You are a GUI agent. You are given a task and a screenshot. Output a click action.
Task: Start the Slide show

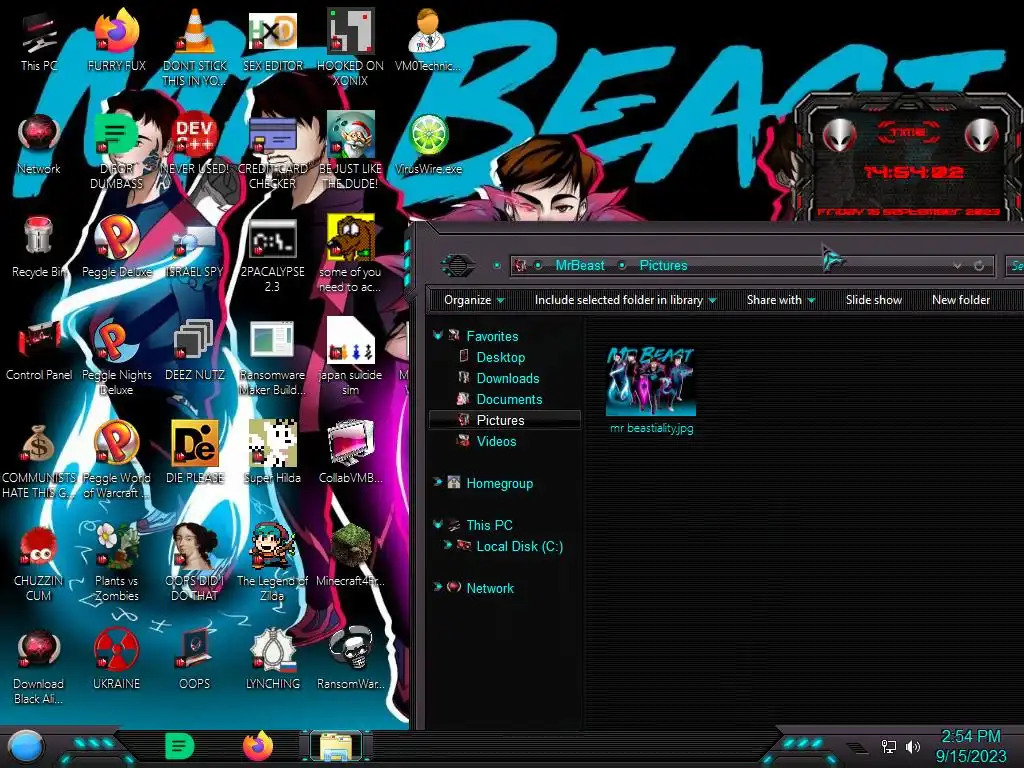[874, 300]
